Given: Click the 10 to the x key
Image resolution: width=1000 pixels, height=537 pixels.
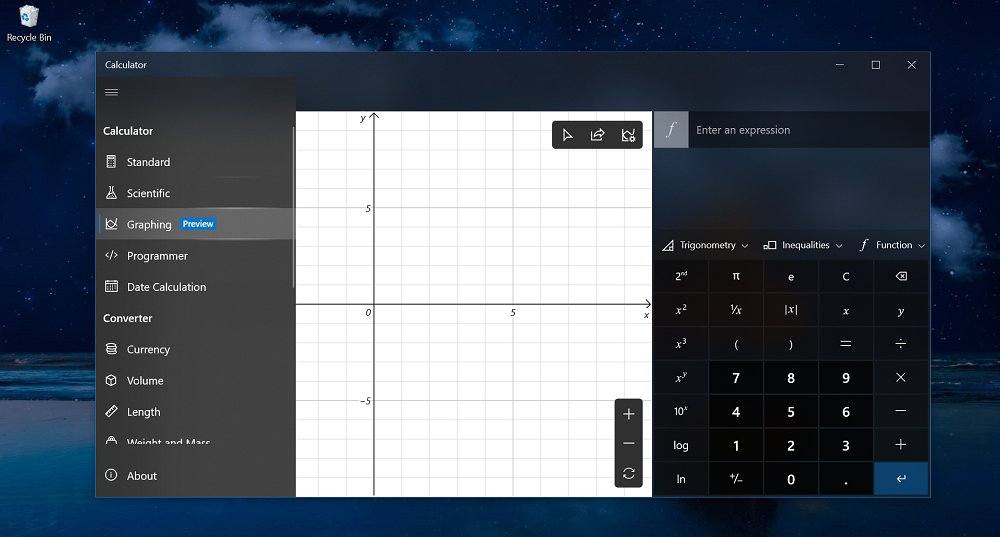Looking at the screenshot, I should pyautogui.click(x=681, y=411).
